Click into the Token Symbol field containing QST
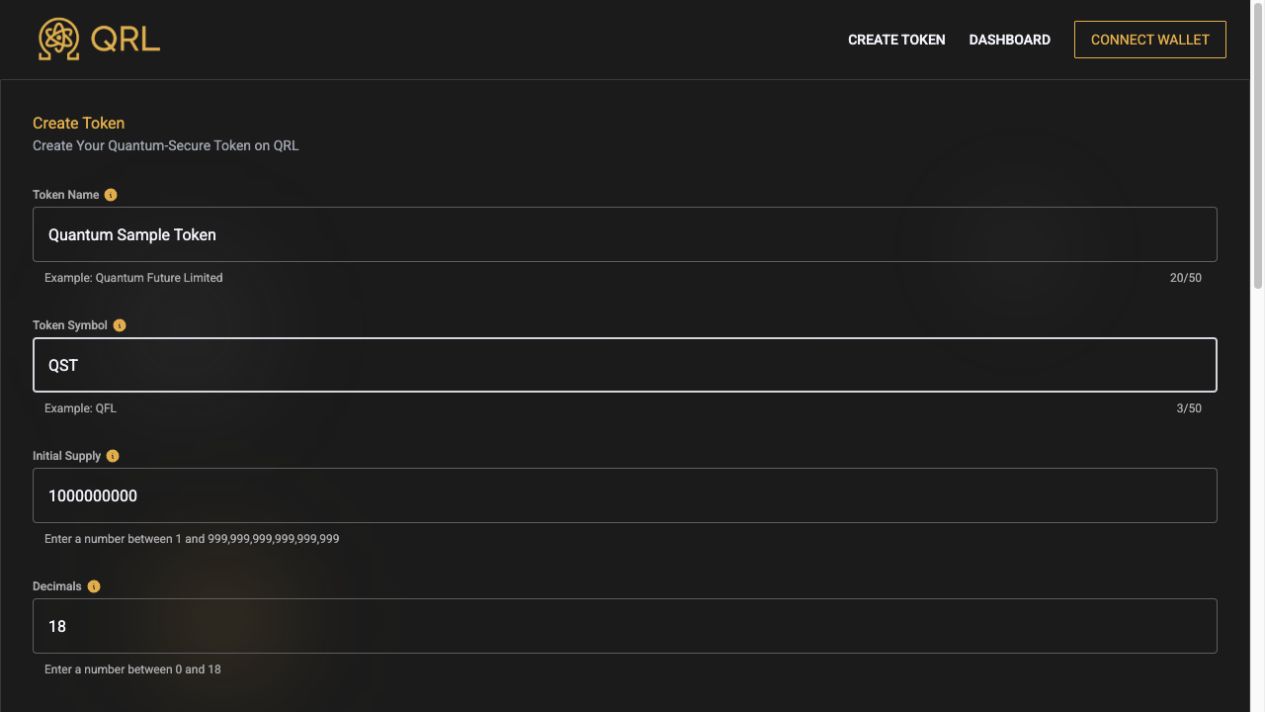The image size is (1265, 712). [x=625, y=365]
